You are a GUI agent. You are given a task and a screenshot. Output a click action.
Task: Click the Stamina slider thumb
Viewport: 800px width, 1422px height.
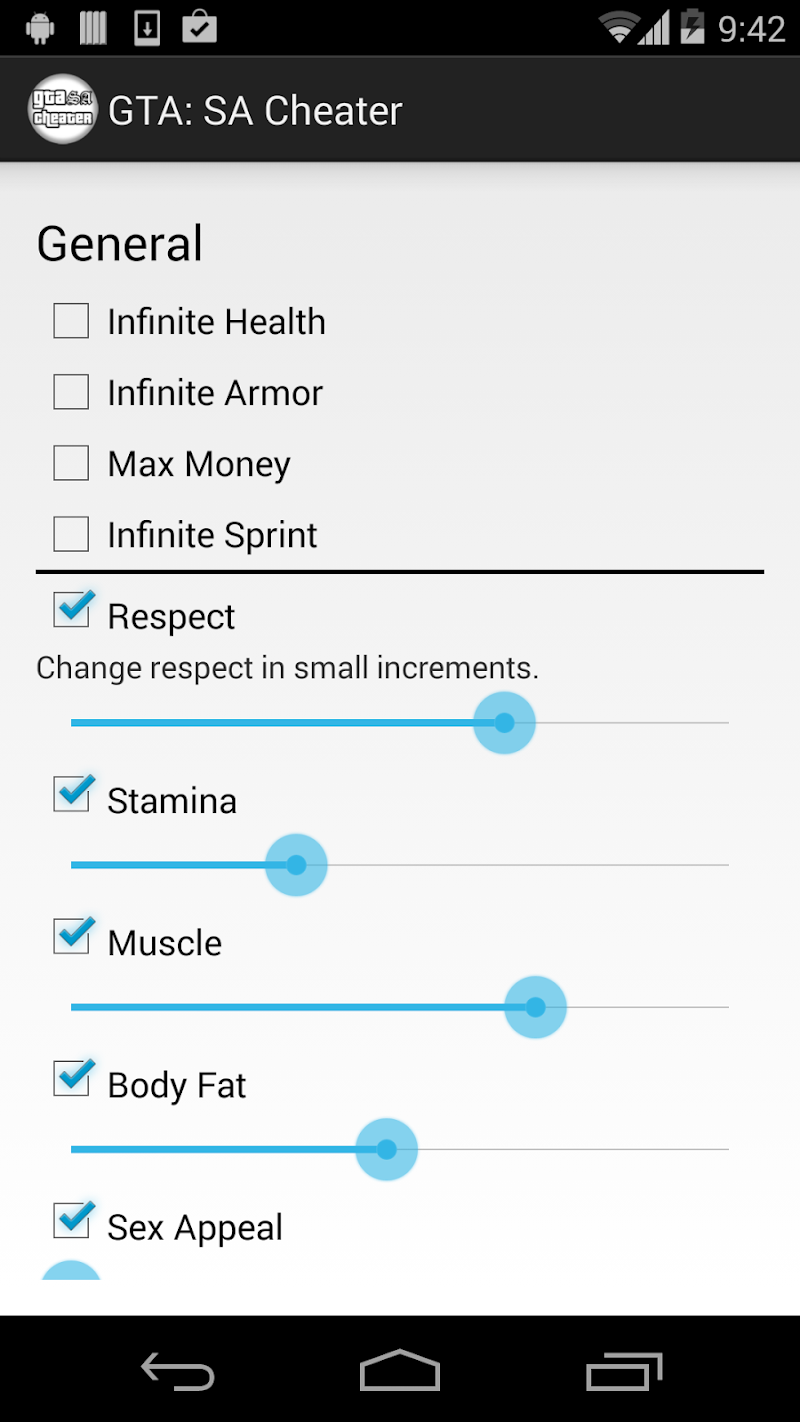[296, 865]
